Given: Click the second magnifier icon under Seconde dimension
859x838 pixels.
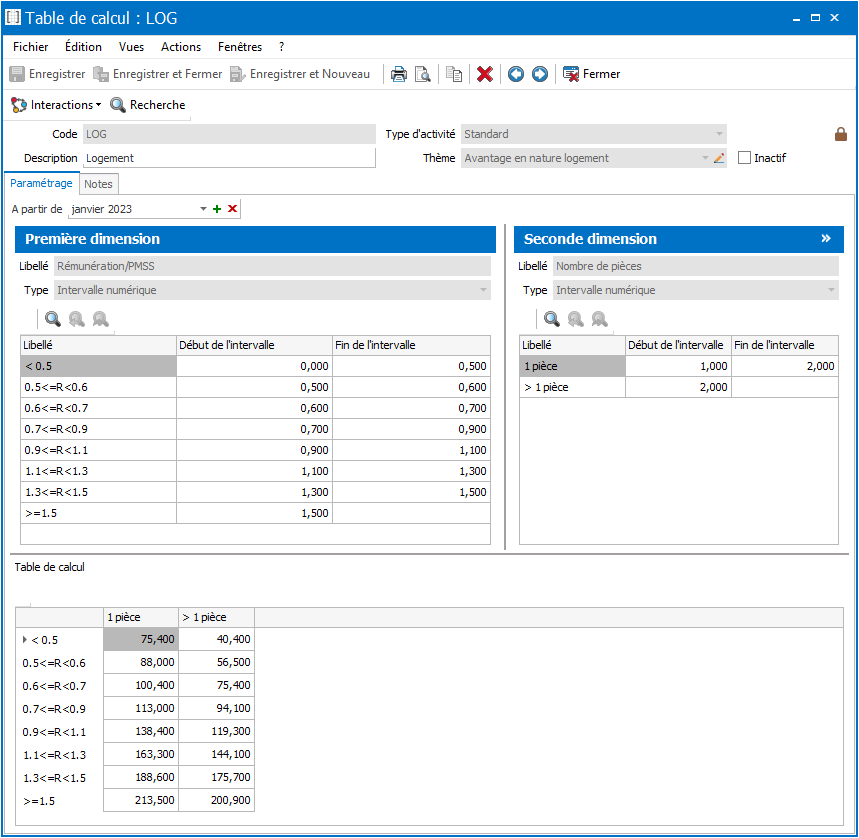Looking at the screenshot, I should pos(576,319).
